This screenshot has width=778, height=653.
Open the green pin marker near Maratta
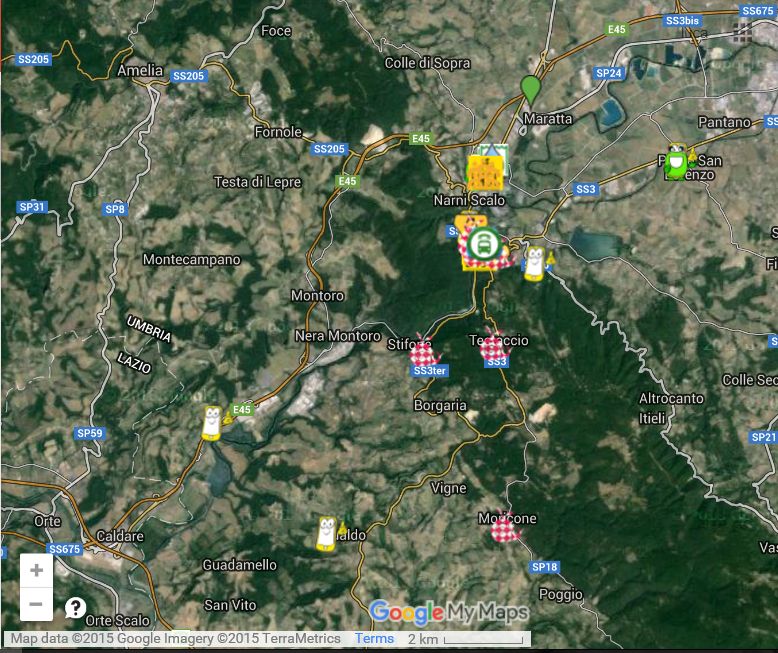[530, 89]
